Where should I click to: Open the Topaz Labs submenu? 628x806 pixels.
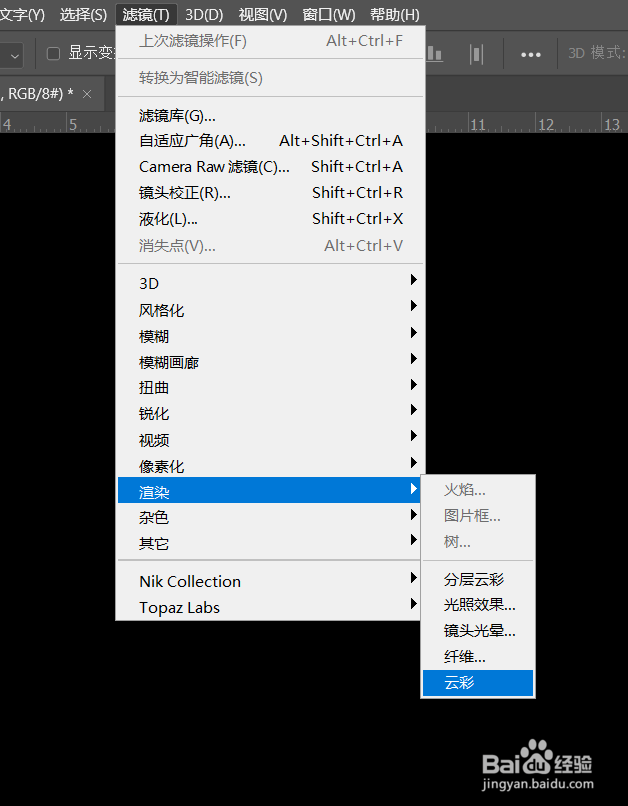click(270, 608)
